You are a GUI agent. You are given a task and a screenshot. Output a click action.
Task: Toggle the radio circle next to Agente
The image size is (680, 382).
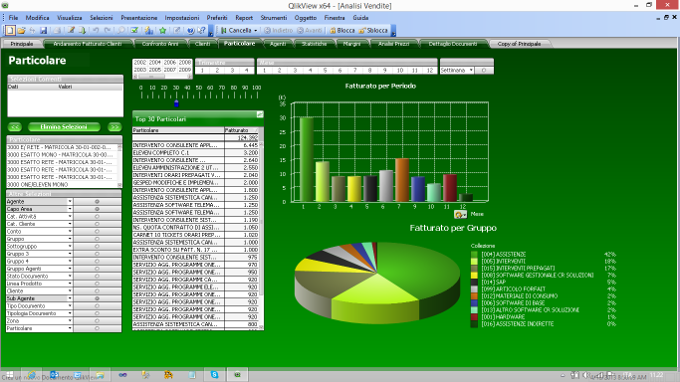(97, 202)
